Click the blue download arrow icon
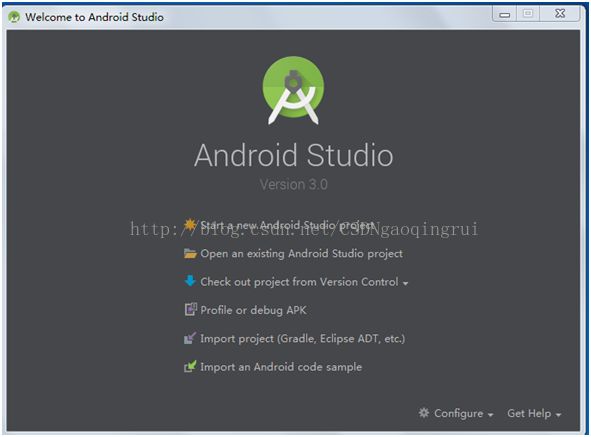Viewport: 591px width, 437px height. (190, 281)
